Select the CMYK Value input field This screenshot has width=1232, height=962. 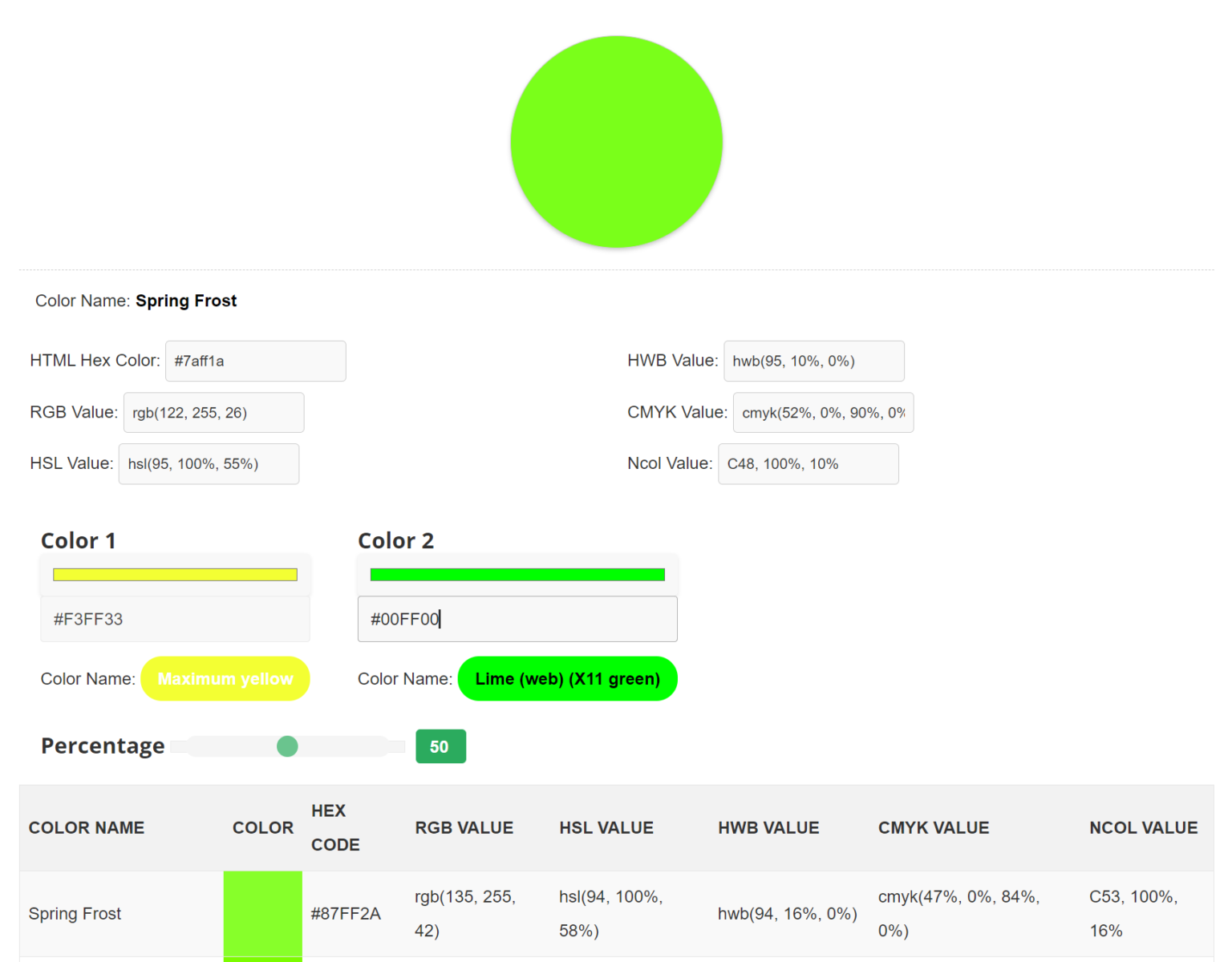823,412
